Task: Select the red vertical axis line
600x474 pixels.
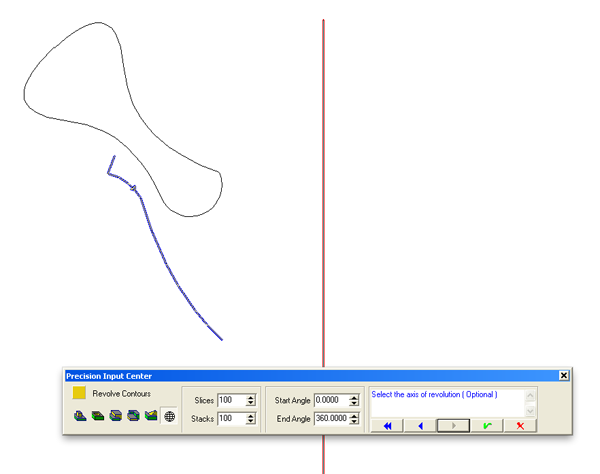Action: pos(323,191)
